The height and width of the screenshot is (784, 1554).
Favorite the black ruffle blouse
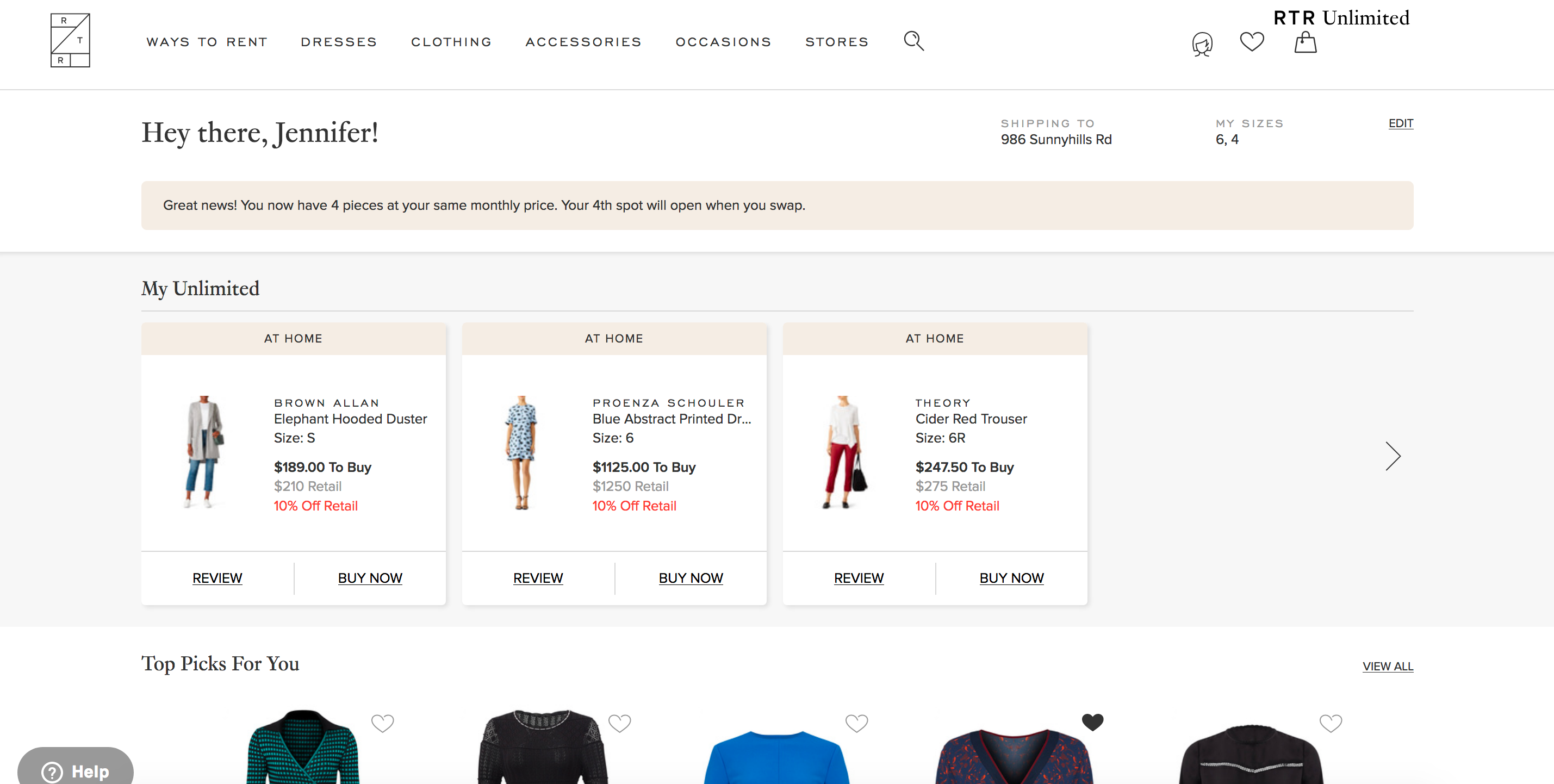point(1331,723)
